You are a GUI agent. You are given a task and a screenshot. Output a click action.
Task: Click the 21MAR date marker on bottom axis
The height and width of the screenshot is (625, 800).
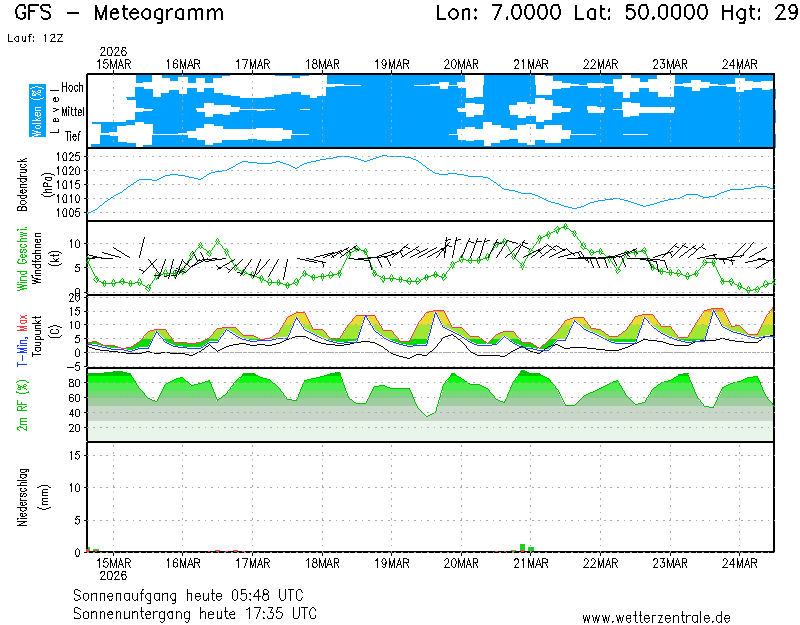coord(531,563)
